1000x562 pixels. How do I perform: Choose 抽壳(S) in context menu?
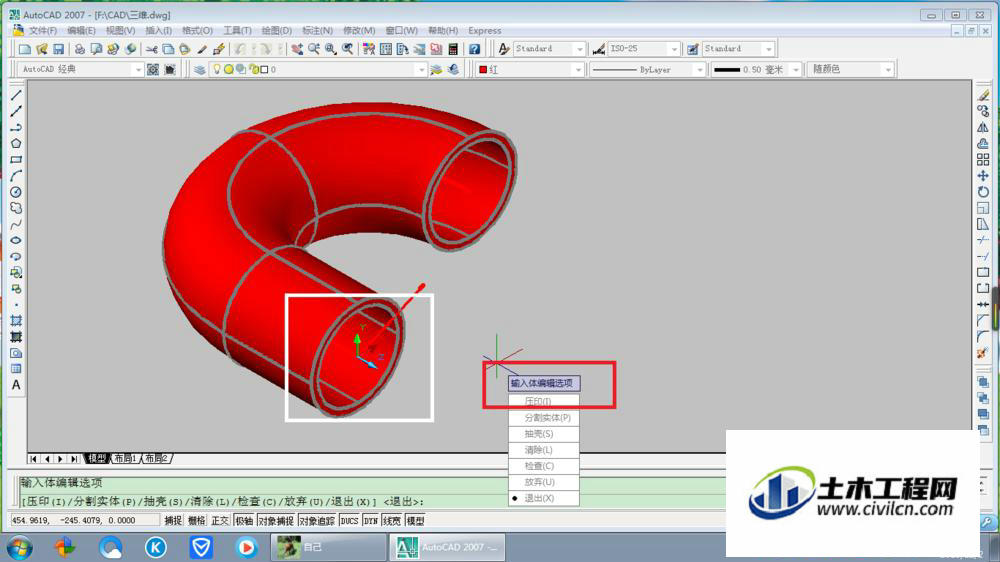point(544,434)
